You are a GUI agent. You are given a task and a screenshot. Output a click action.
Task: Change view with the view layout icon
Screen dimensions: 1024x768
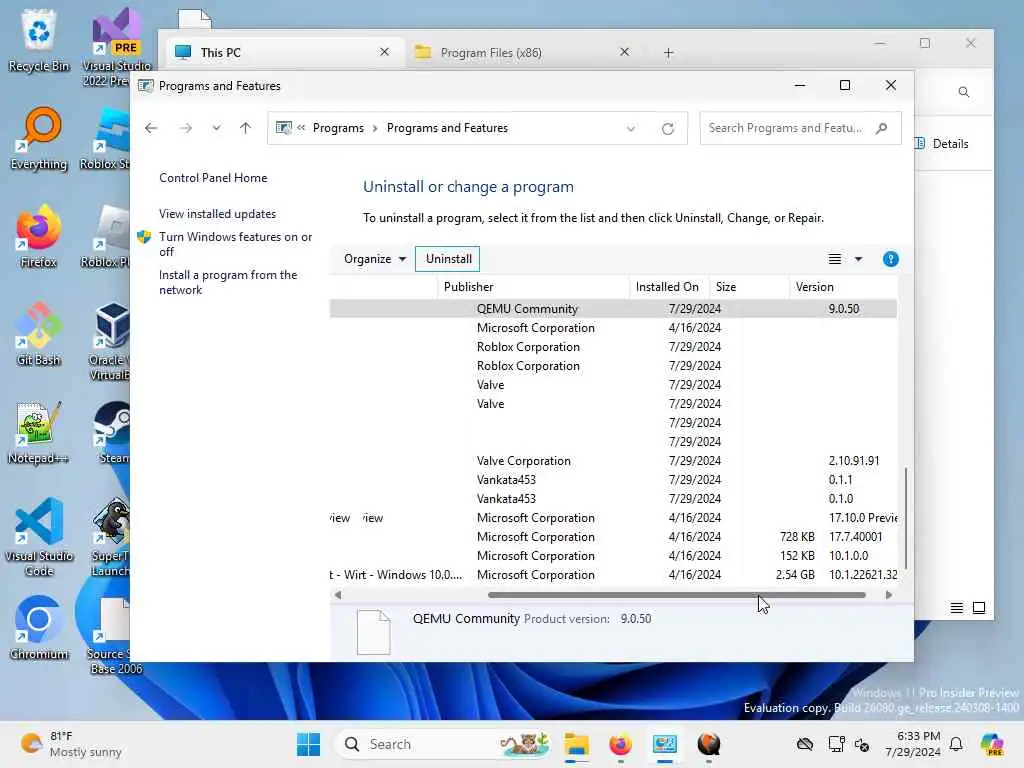coord(835,259)
